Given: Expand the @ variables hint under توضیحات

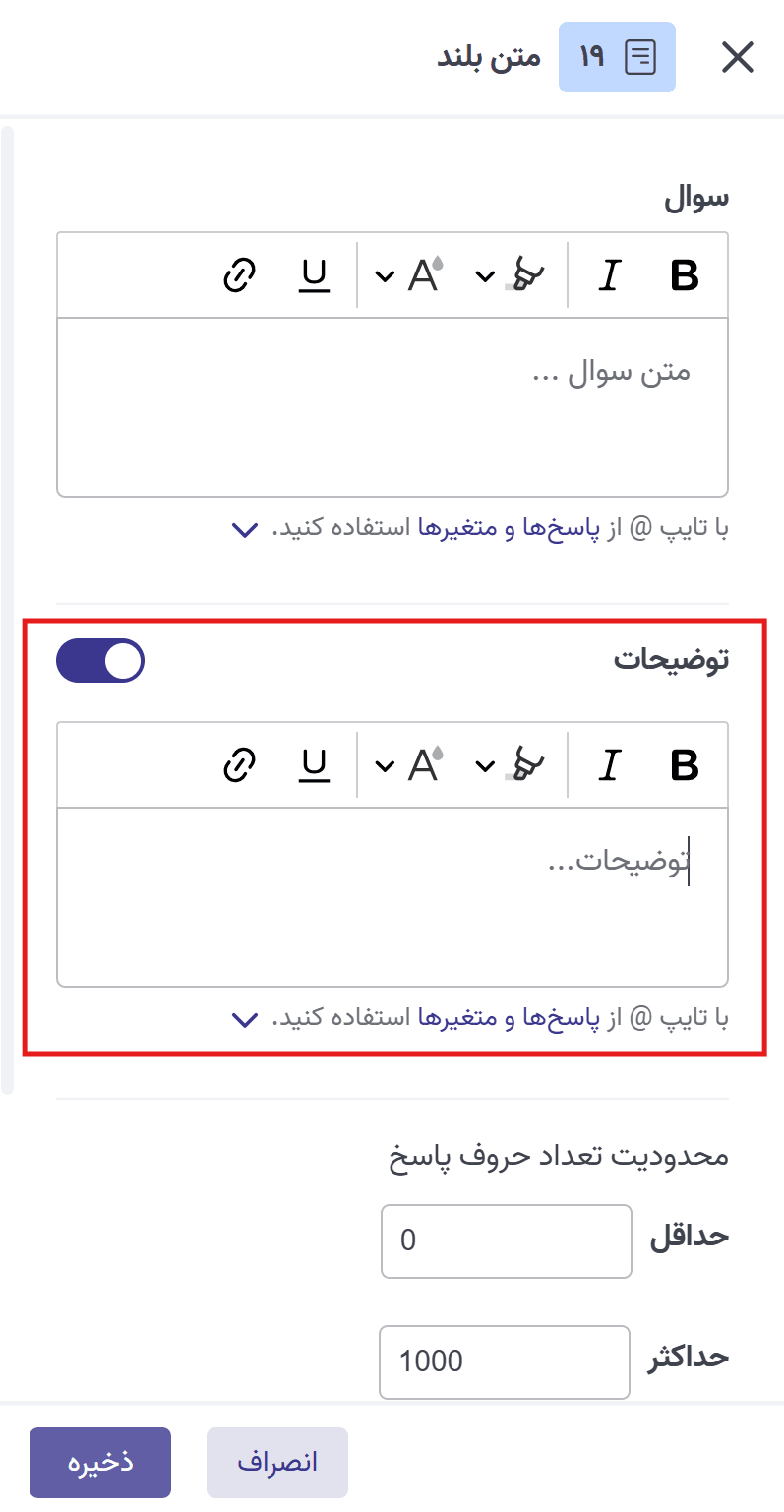Looking at the screenshot, I should pos(245,1019).
